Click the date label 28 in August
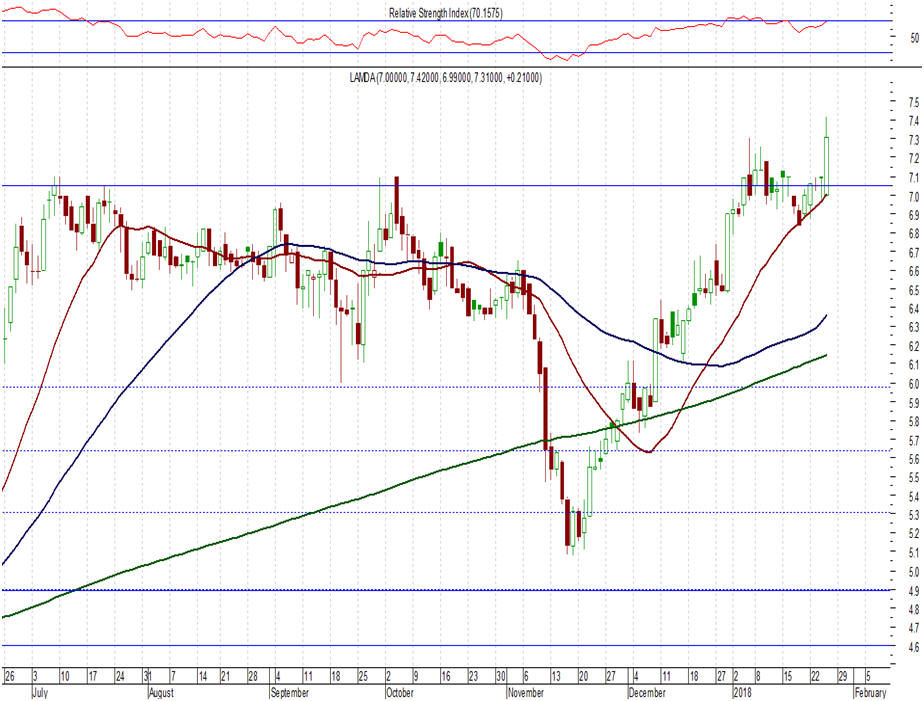Image resolution: width=924 pixels, height=701 pixels. tap(253, 676)
